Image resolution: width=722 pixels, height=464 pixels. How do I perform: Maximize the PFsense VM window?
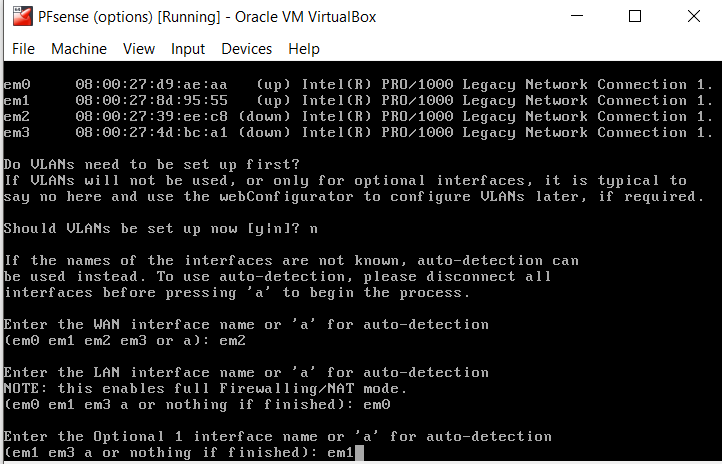[x=635, y=16]
